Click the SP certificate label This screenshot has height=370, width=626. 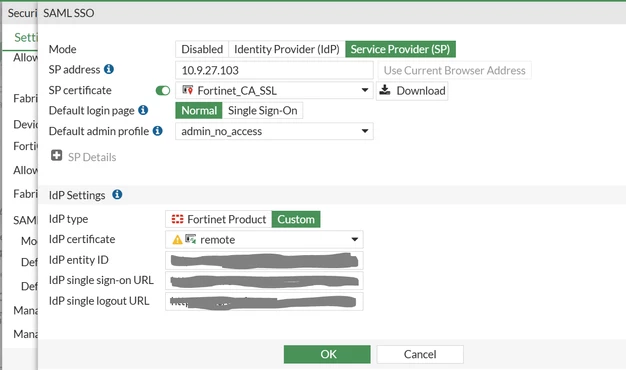pos(80,90)
